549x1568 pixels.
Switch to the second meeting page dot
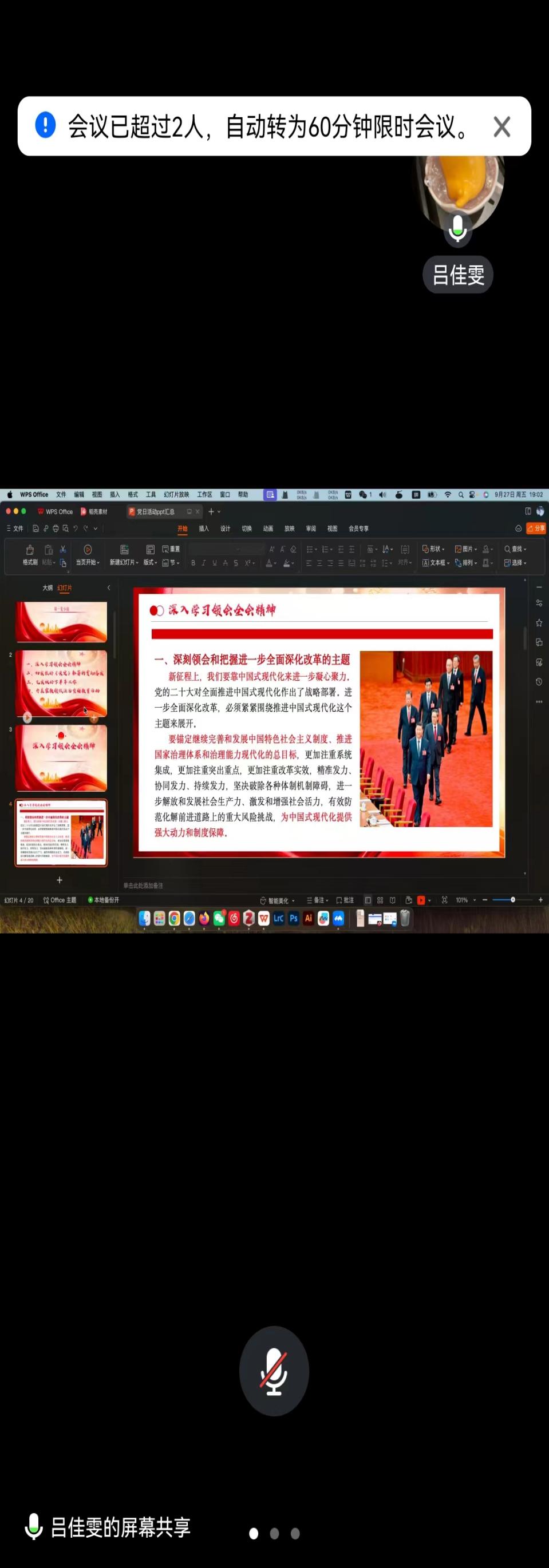pyautogui.click(x=274, y=1533)
